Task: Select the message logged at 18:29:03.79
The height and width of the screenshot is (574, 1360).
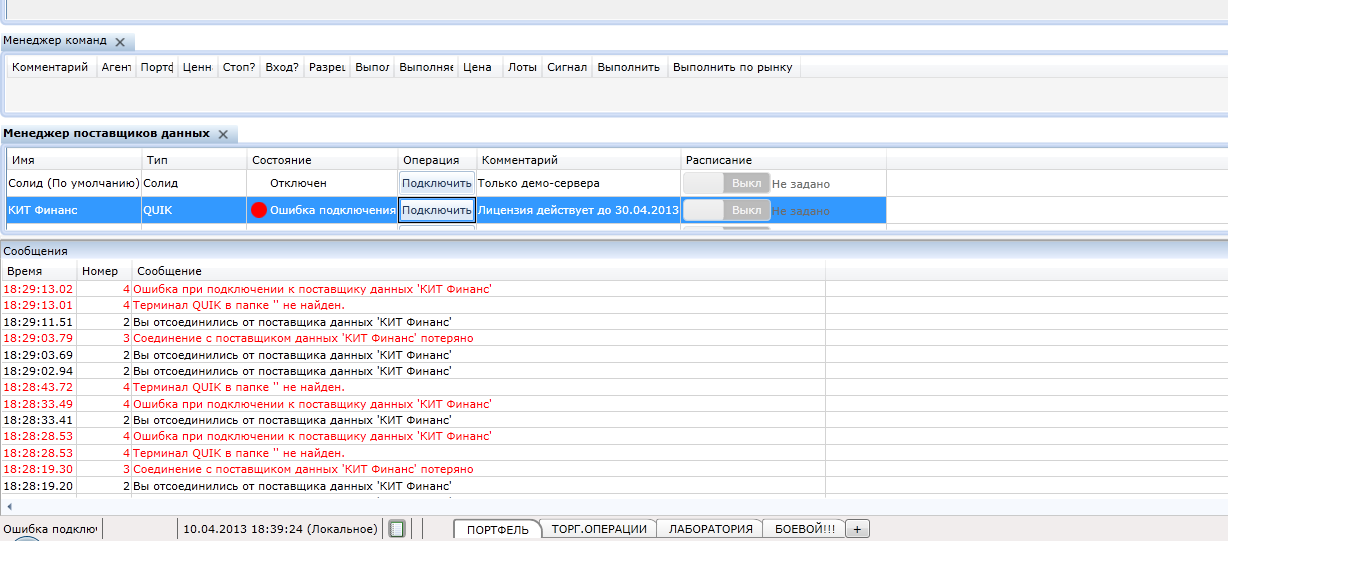Action: 413,338
